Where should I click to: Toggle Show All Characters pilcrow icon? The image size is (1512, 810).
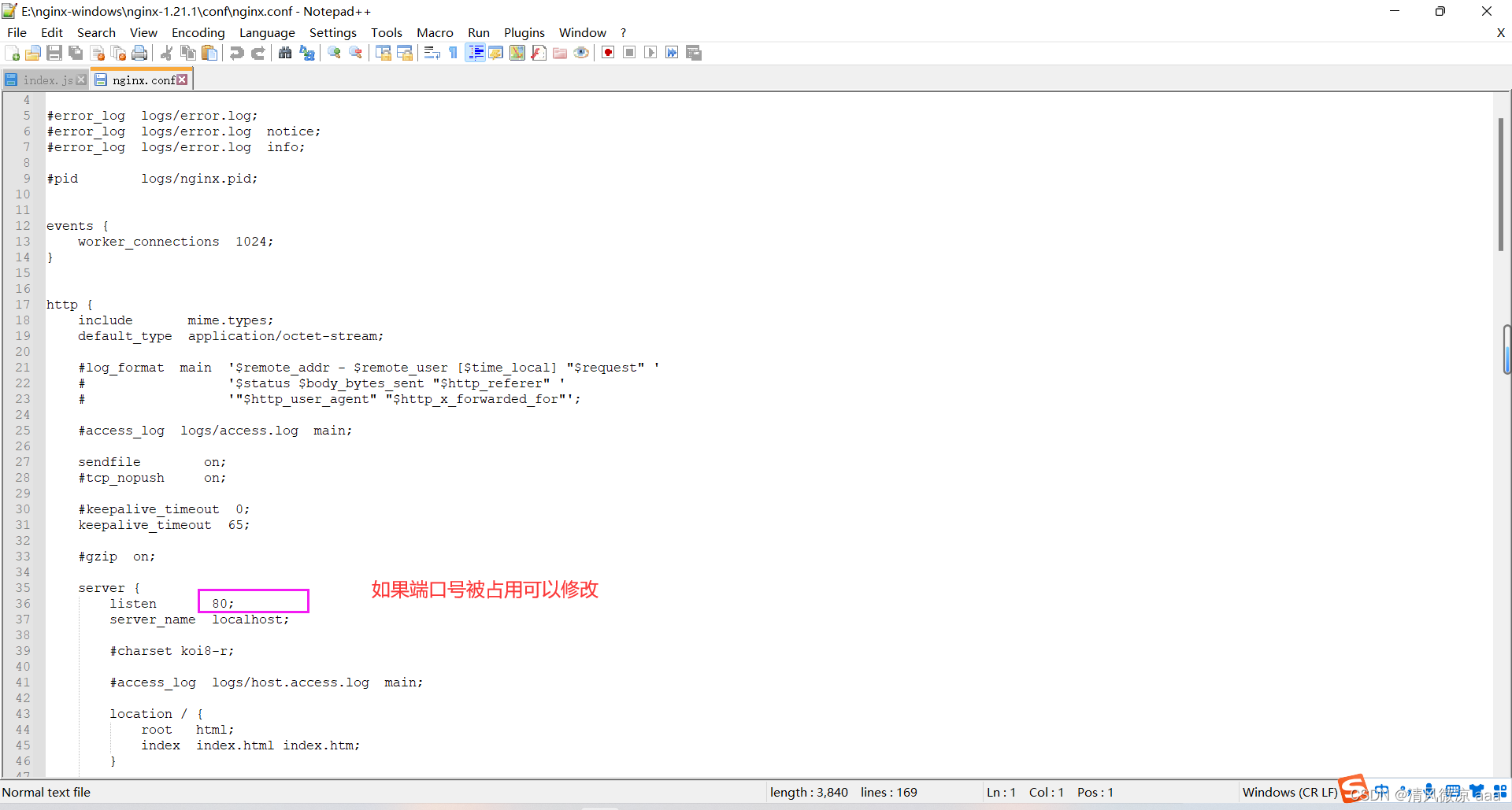point(454,53)
